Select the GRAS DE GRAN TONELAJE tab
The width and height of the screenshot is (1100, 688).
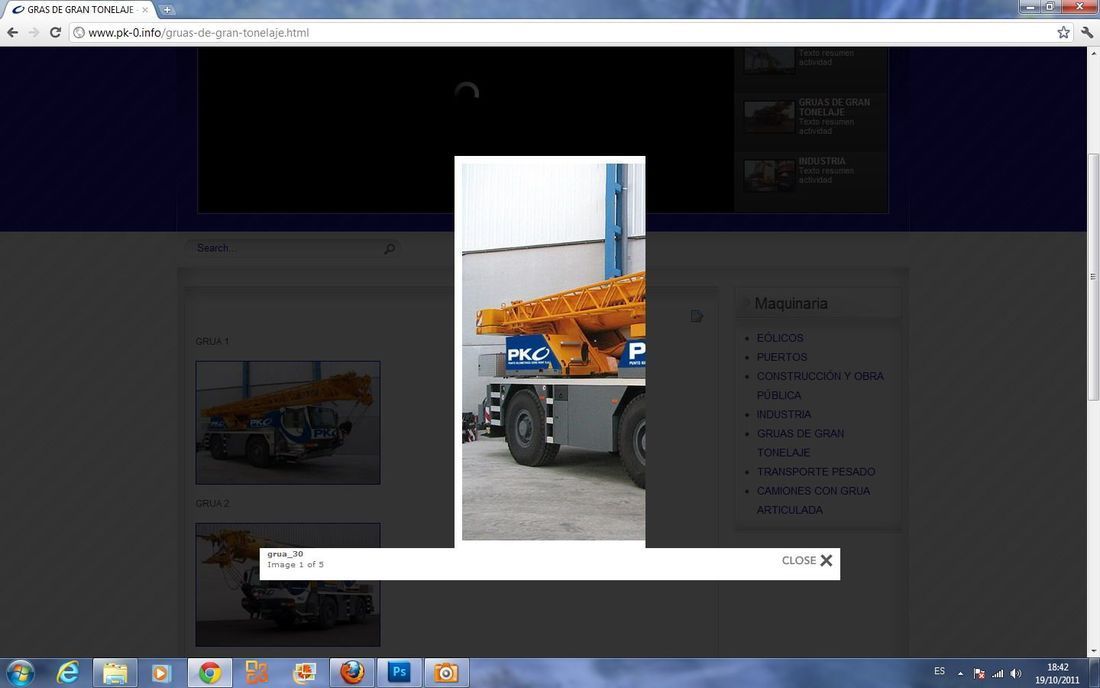coord(79,10)
